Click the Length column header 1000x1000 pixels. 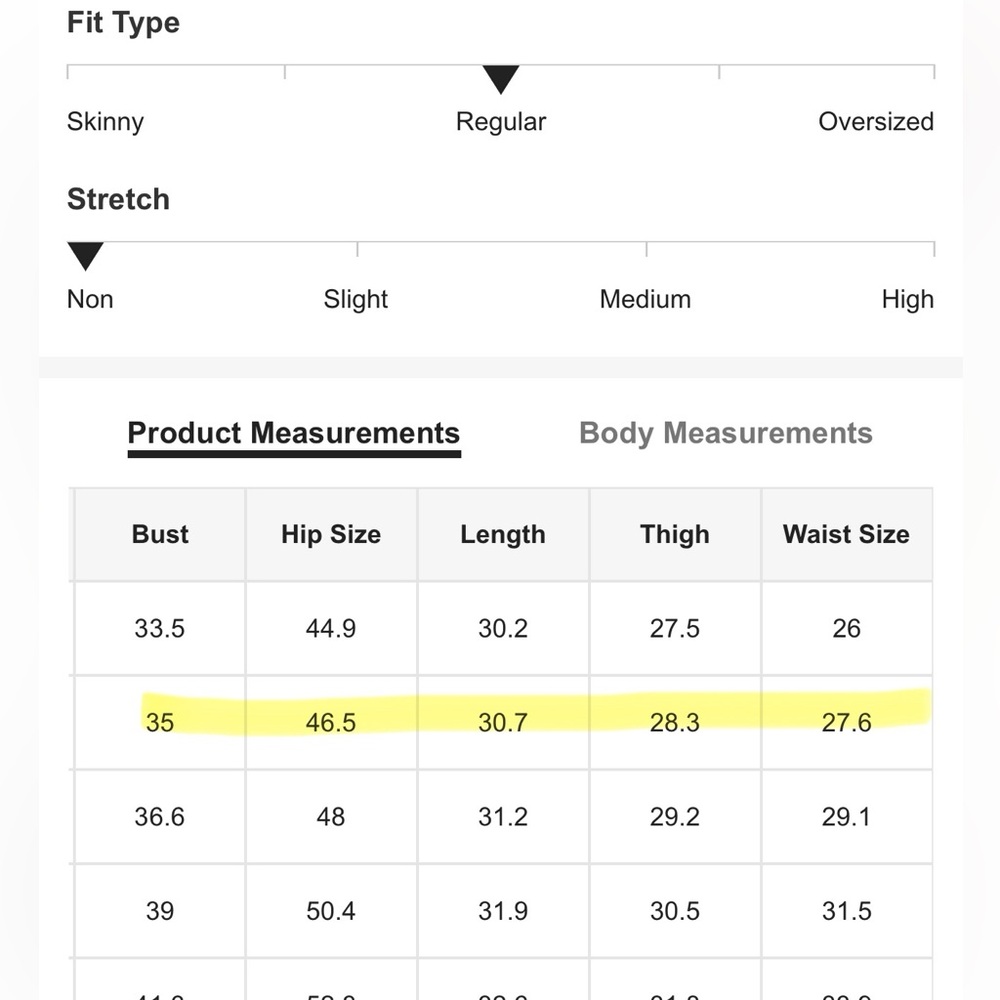click(503, 534)
